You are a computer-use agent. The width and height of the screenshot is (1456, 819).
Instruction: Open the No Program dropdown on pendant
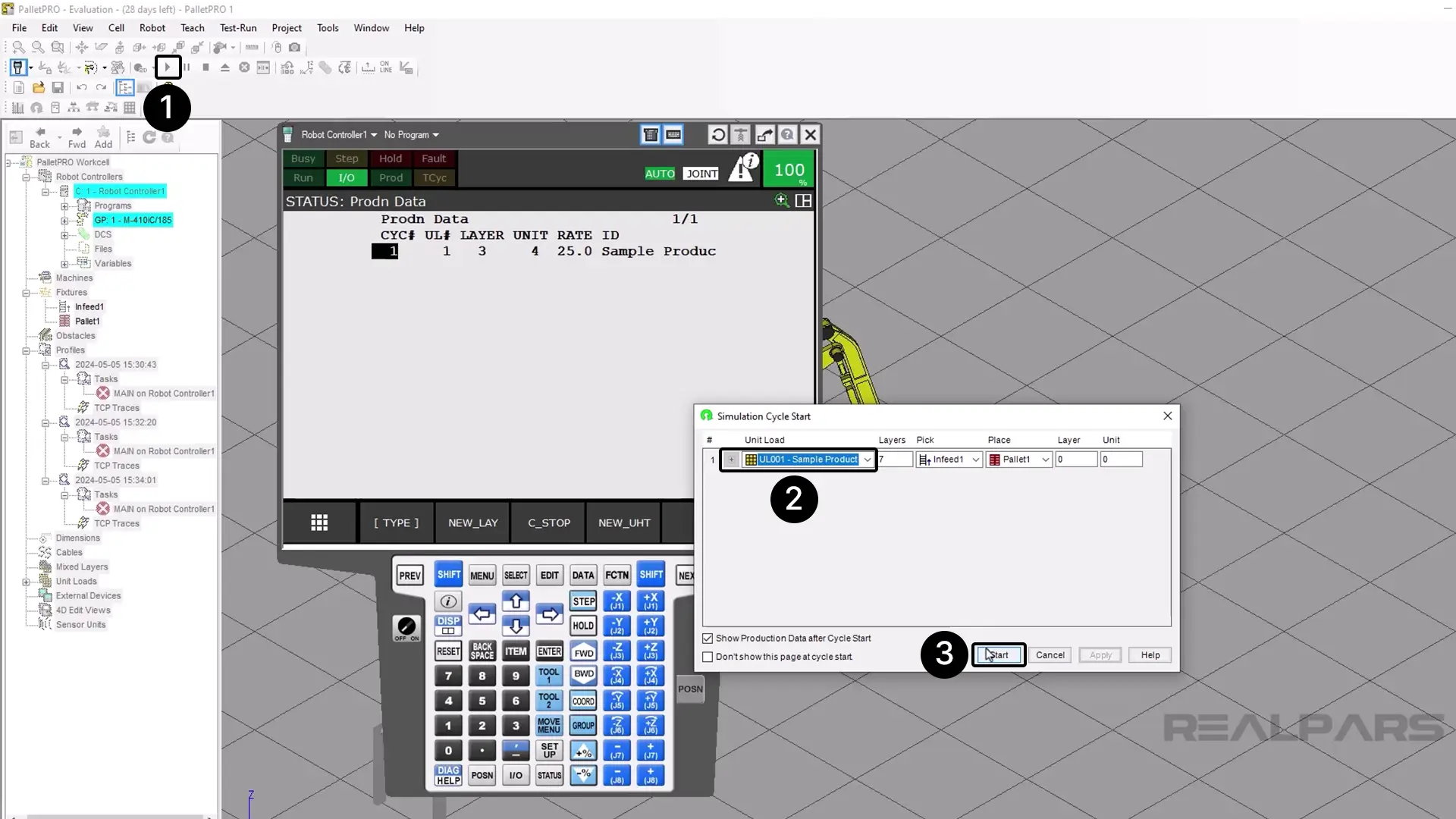tap(411, 135)
